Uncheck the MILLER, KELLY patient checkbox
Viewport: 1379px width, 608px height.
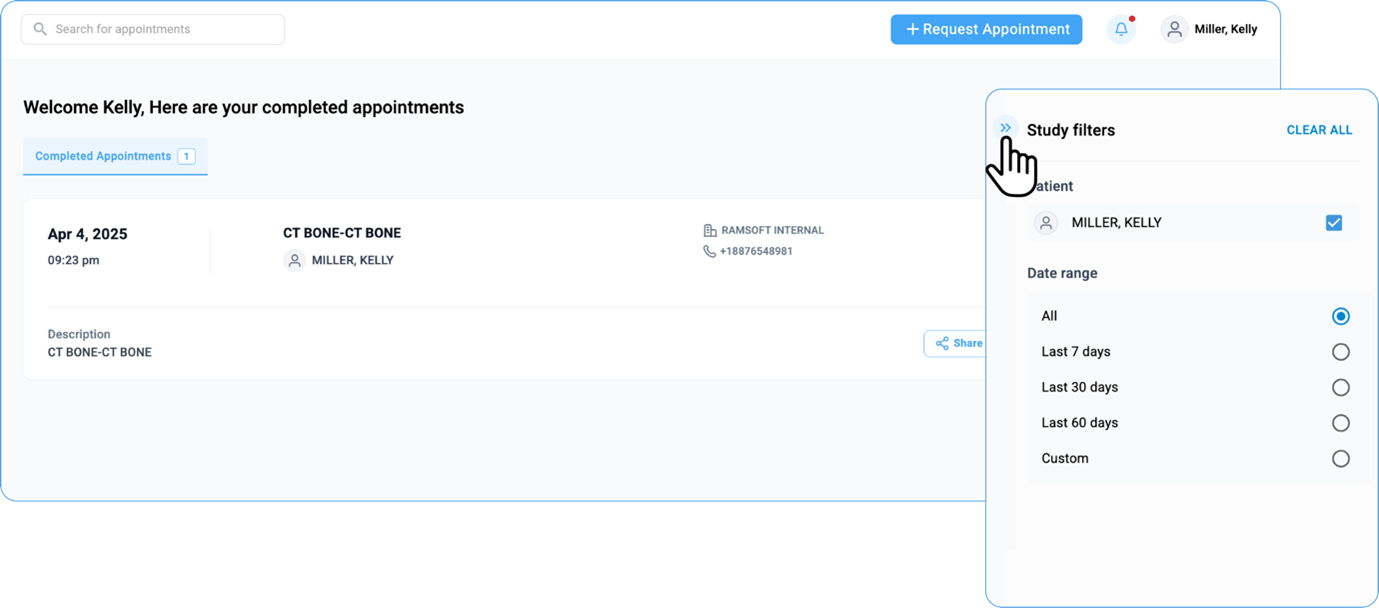coord(1333,223)
